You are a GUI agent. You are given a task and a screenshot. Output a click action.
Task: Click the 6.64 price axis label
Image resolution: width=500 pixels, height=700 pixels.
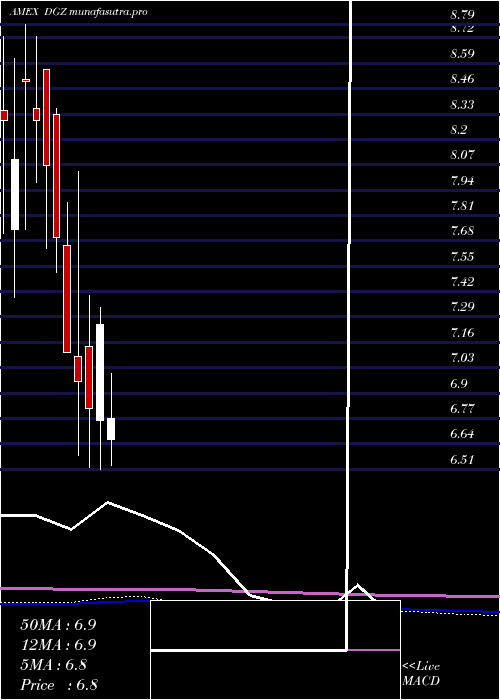coord(462,434)
